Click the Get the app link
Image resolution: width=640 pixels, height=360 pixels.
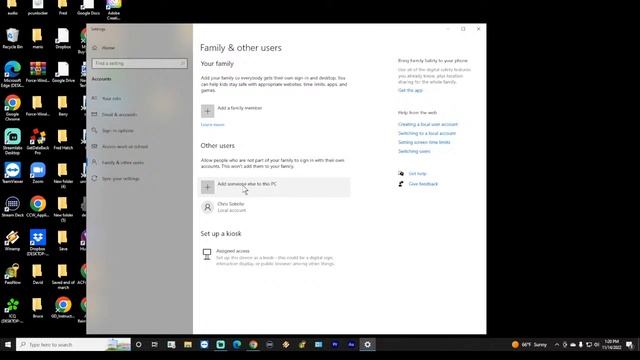point(410,90)
